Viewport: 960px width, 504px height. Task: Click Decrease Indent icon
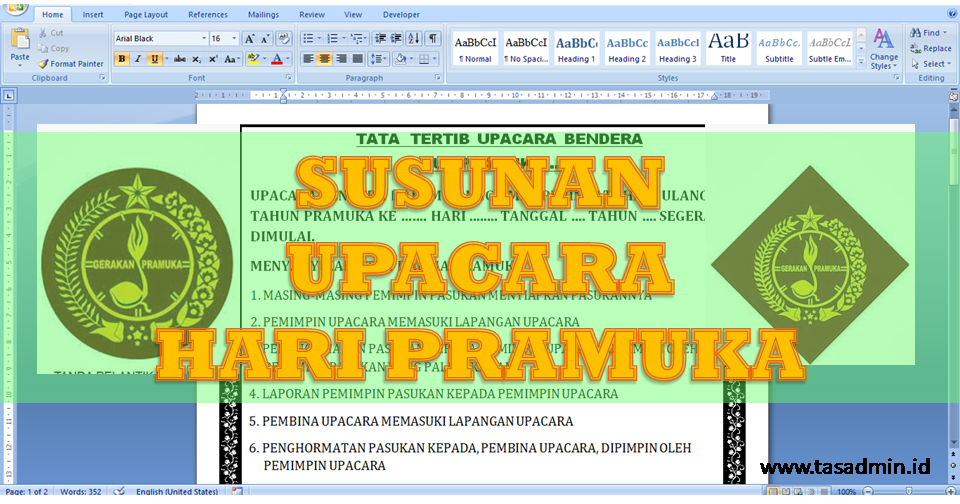(x=380, y=39)
